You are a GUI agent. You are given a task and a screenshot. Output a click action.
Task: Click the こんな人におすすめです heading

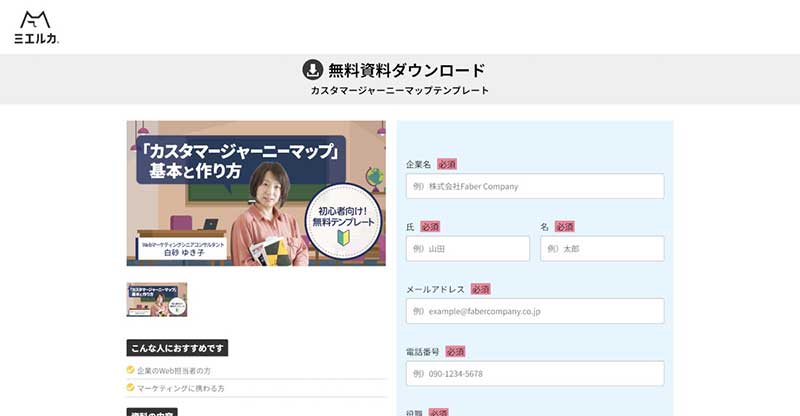tap(177, 348)
